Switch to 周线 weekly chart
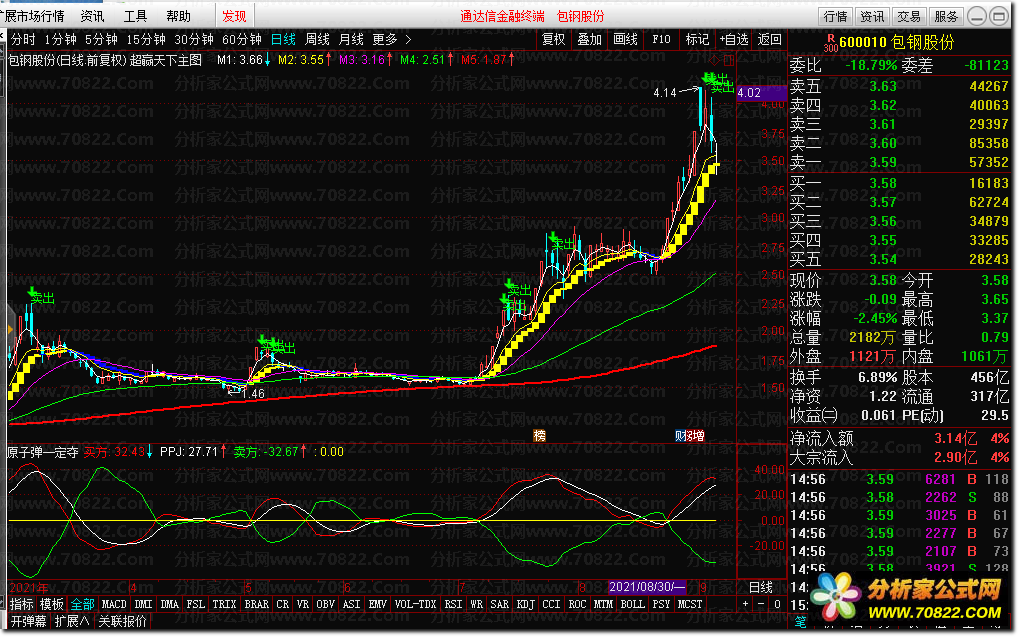 coord(317,40)
